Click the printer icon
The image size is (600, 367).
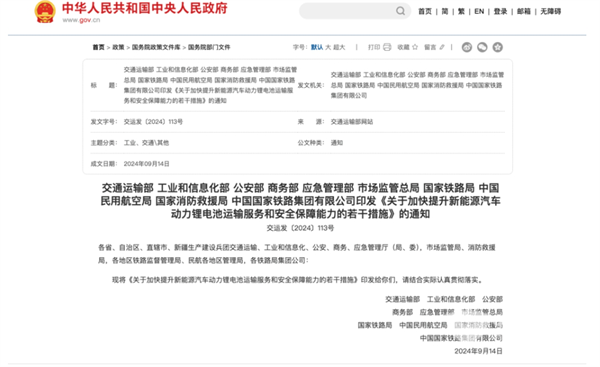click(387, 47)
